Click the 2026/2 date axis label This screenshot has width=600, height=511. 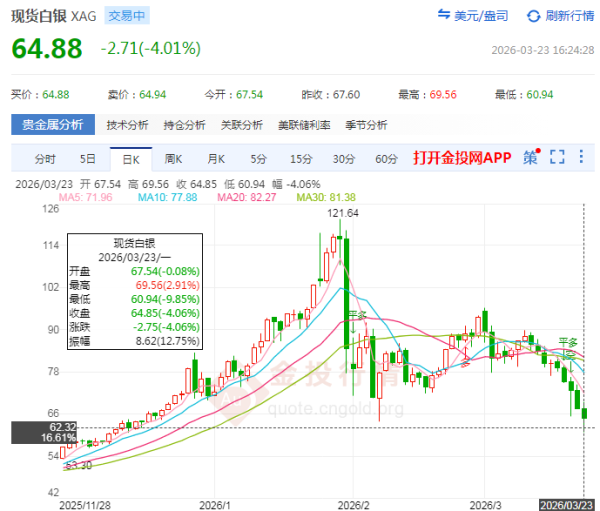coord(354,505)
